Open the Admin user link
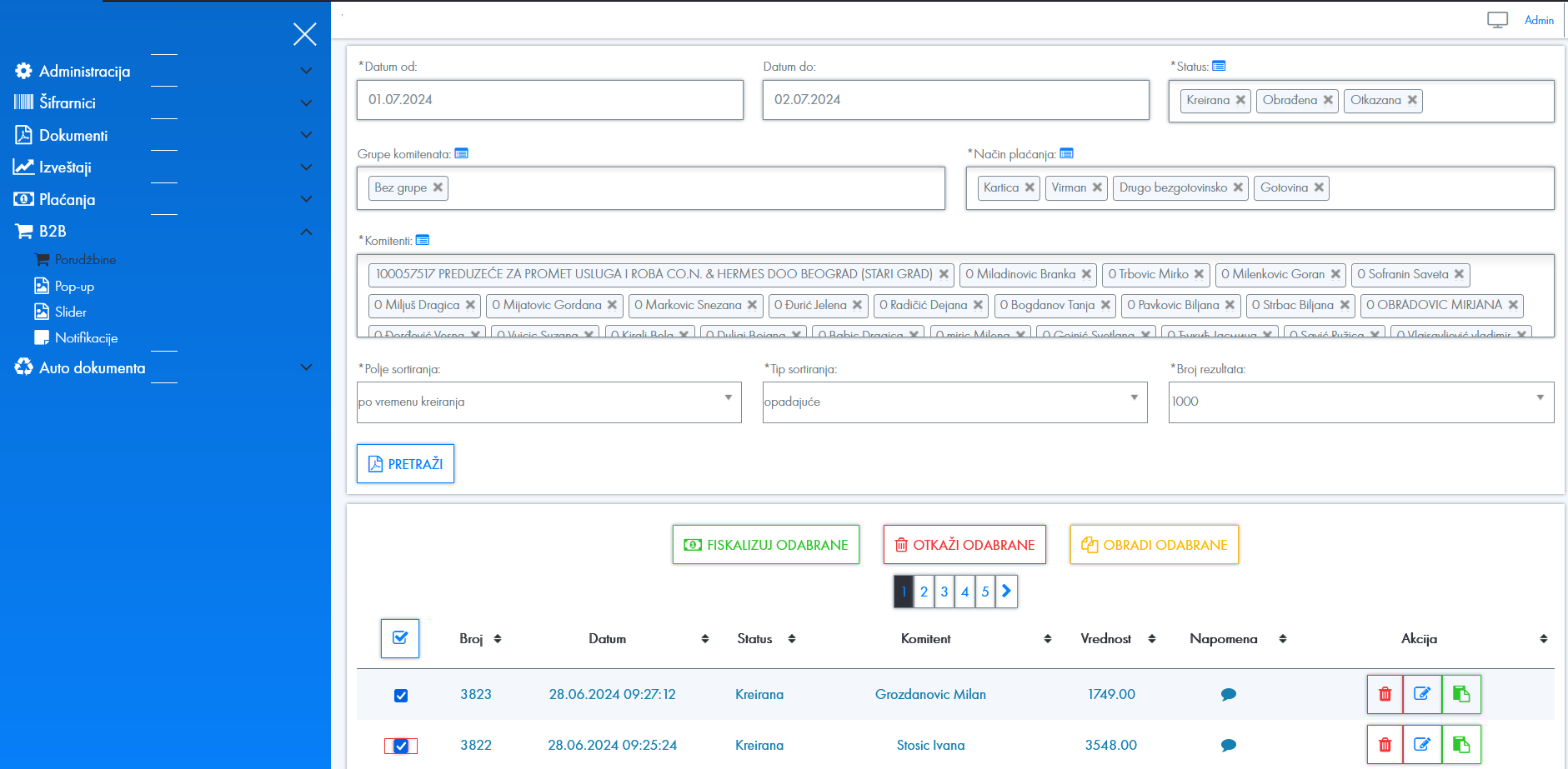 pyautogui.click(x=1539, y=20)
